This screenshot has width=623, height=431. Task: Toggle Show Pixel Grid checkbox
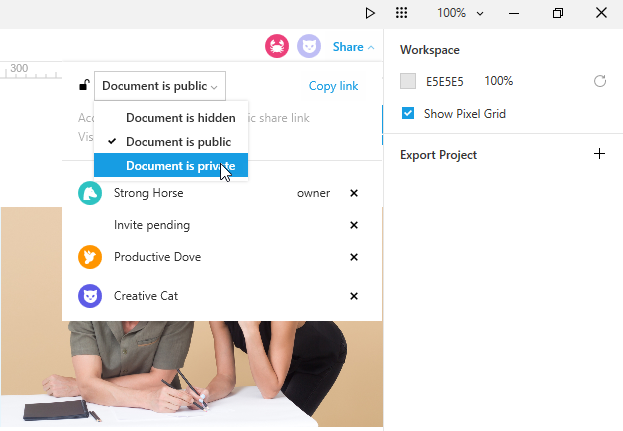(408, 113)
